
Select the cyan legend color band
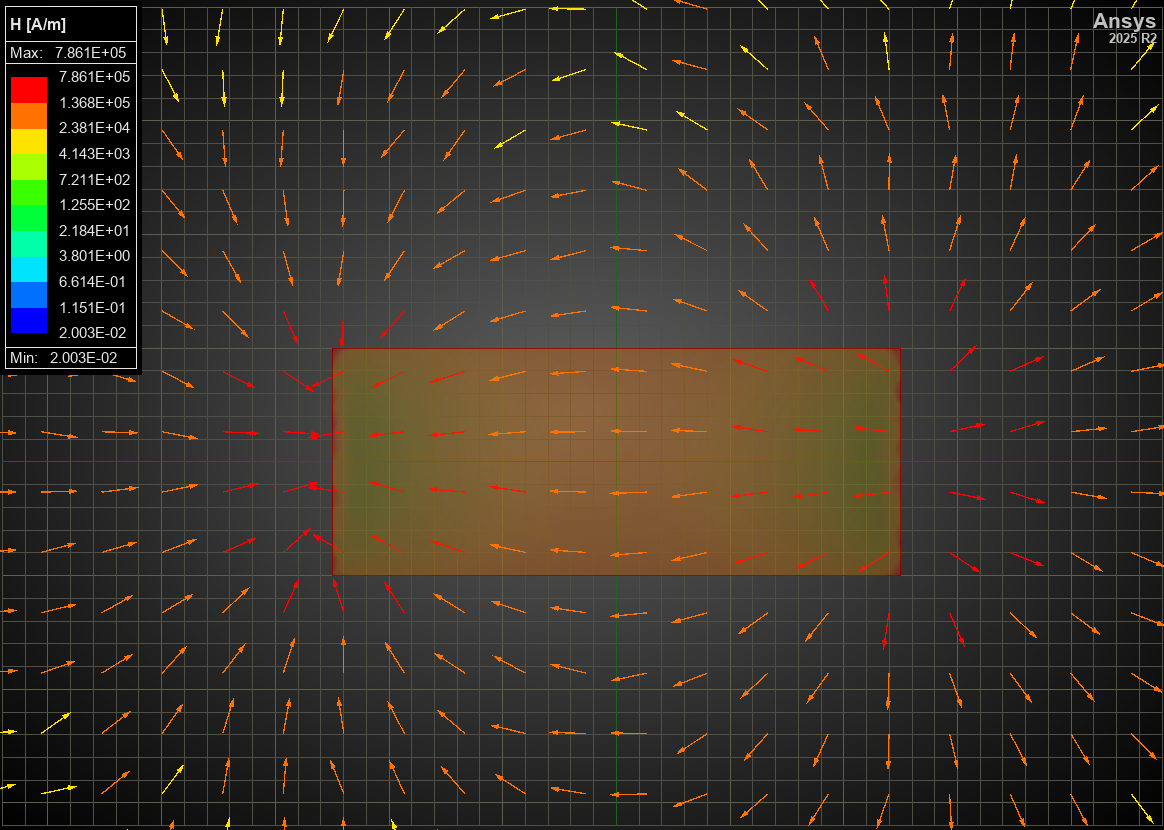(x=29, y=269)
